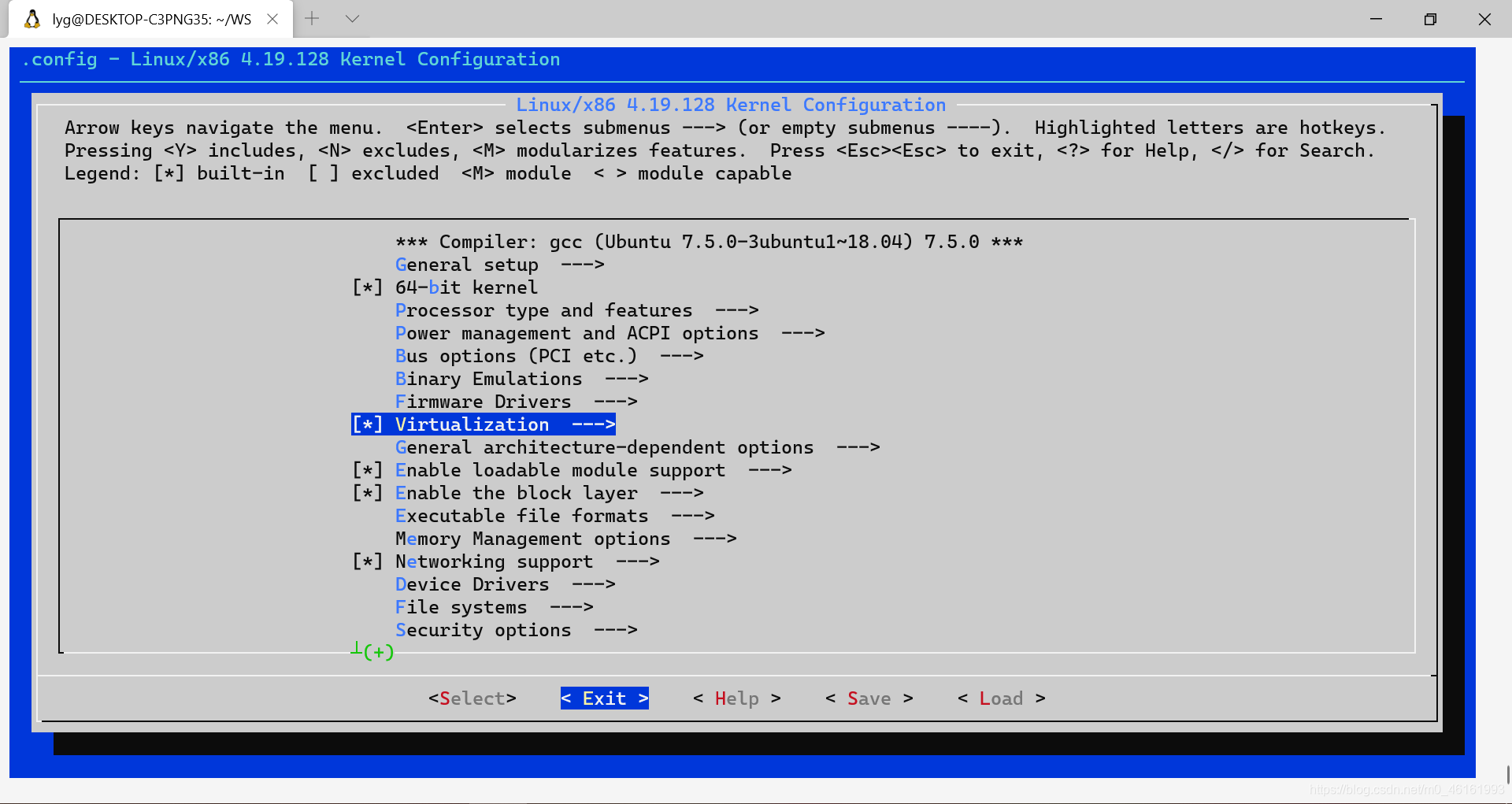Click the arrow after Binary Emulations
Viewport: 1512px width, 804px height.
[x=627, y=379]
